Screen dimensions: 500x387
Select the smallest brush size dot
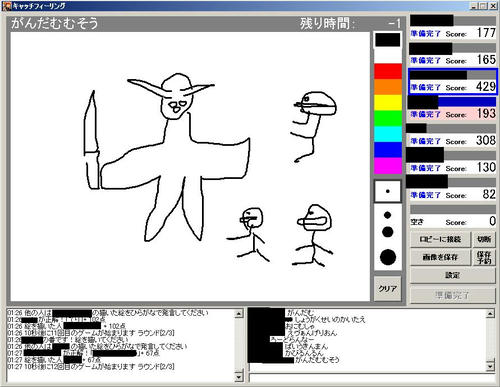click(x=387, y=191)
